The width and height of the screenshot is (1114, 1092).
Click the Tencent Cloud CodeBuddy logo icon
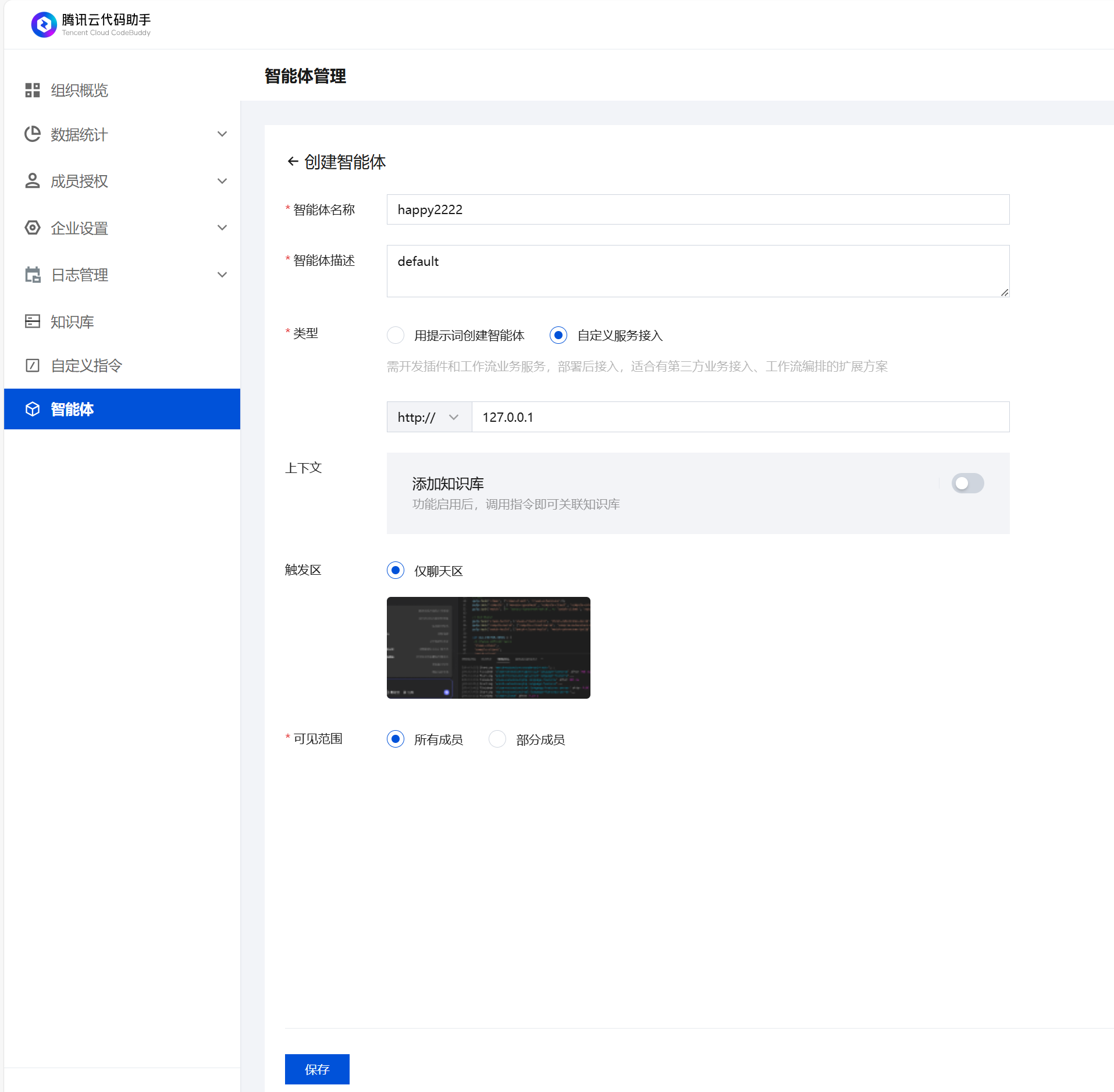coord(44,24)
